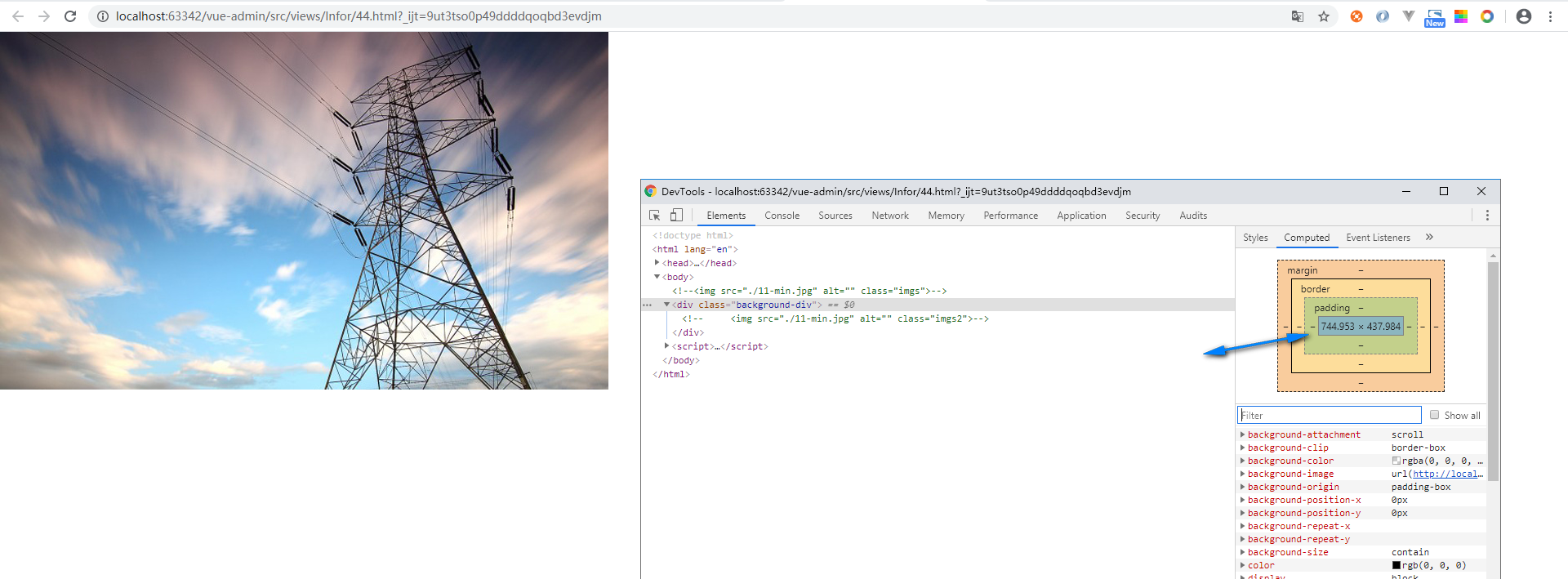Activate the DevTools inspect element picker
1568x579 pixels.
pos(655,216)
